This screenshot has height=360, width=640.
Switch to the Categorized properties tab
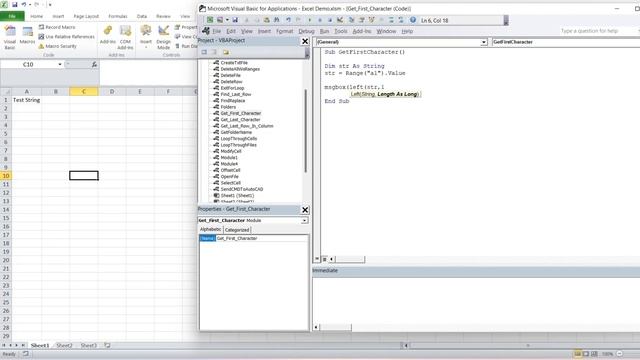point(237,230)
